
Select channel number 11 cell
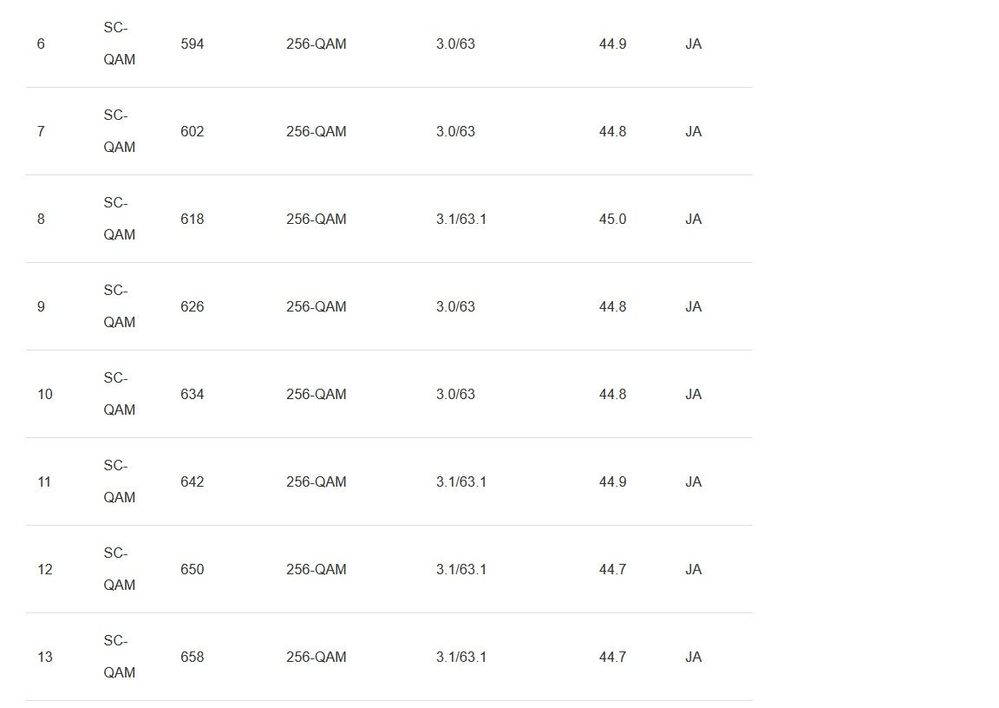(x=44, y=482)
